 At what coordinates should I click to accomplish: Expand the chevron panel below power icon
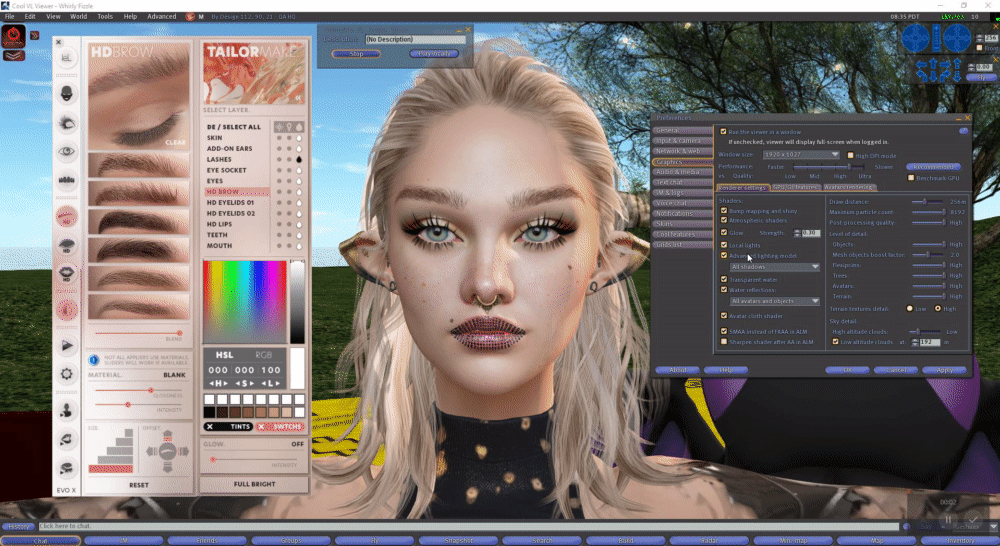[13, 55]
